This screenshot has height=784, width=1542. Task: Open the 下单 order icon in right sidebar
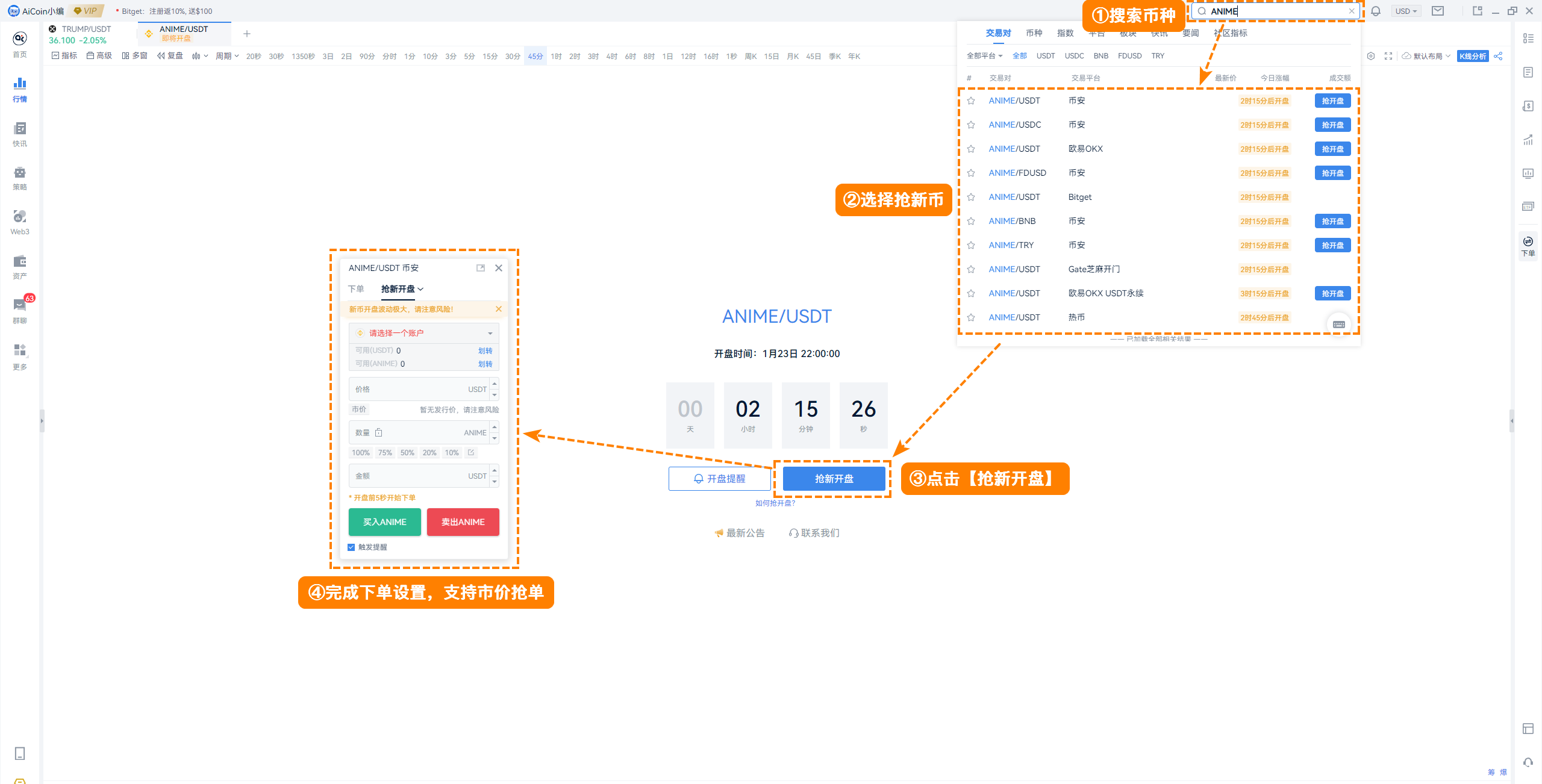pos(1528,246)
